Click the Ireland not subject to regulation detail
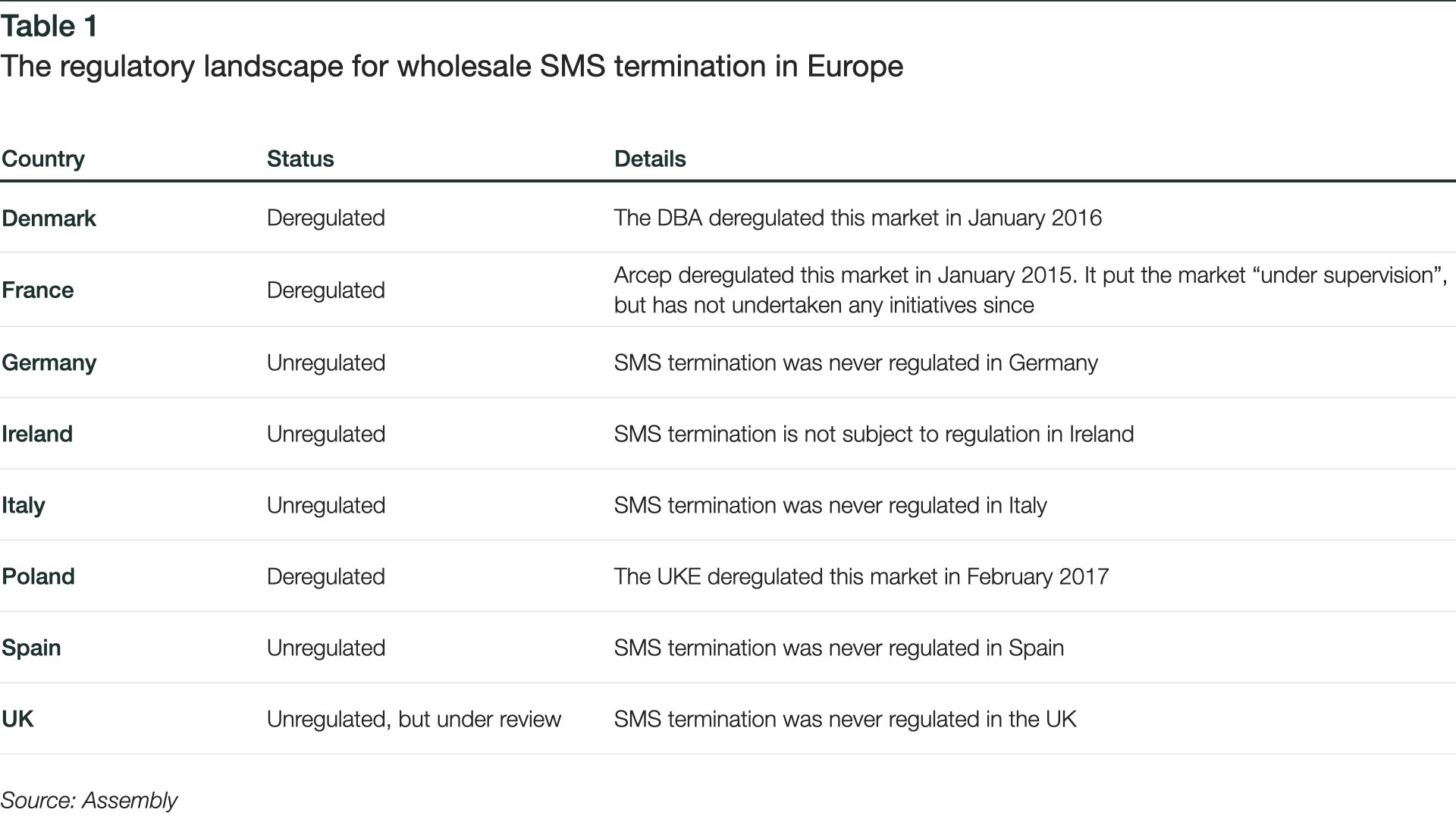This screenshot has width=1456, height=819. 874,434
